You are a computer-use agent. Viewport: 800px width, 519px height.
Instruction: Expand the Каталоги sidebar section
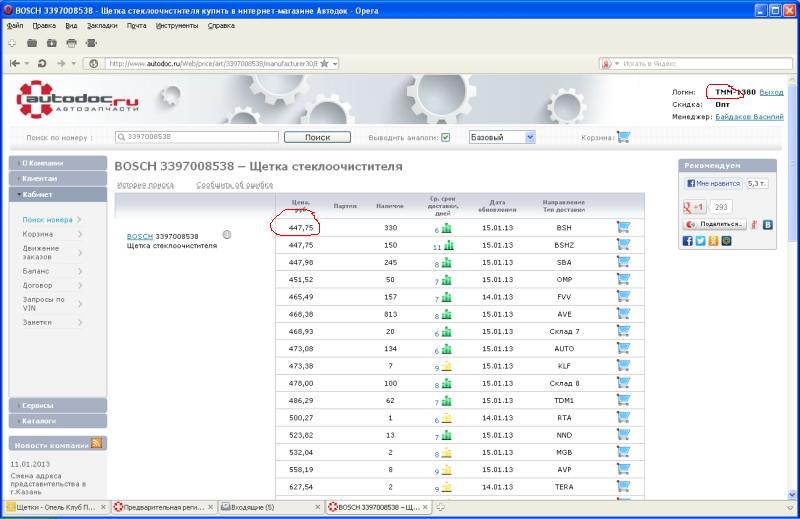pyautogui.click(x=58, y=421)
